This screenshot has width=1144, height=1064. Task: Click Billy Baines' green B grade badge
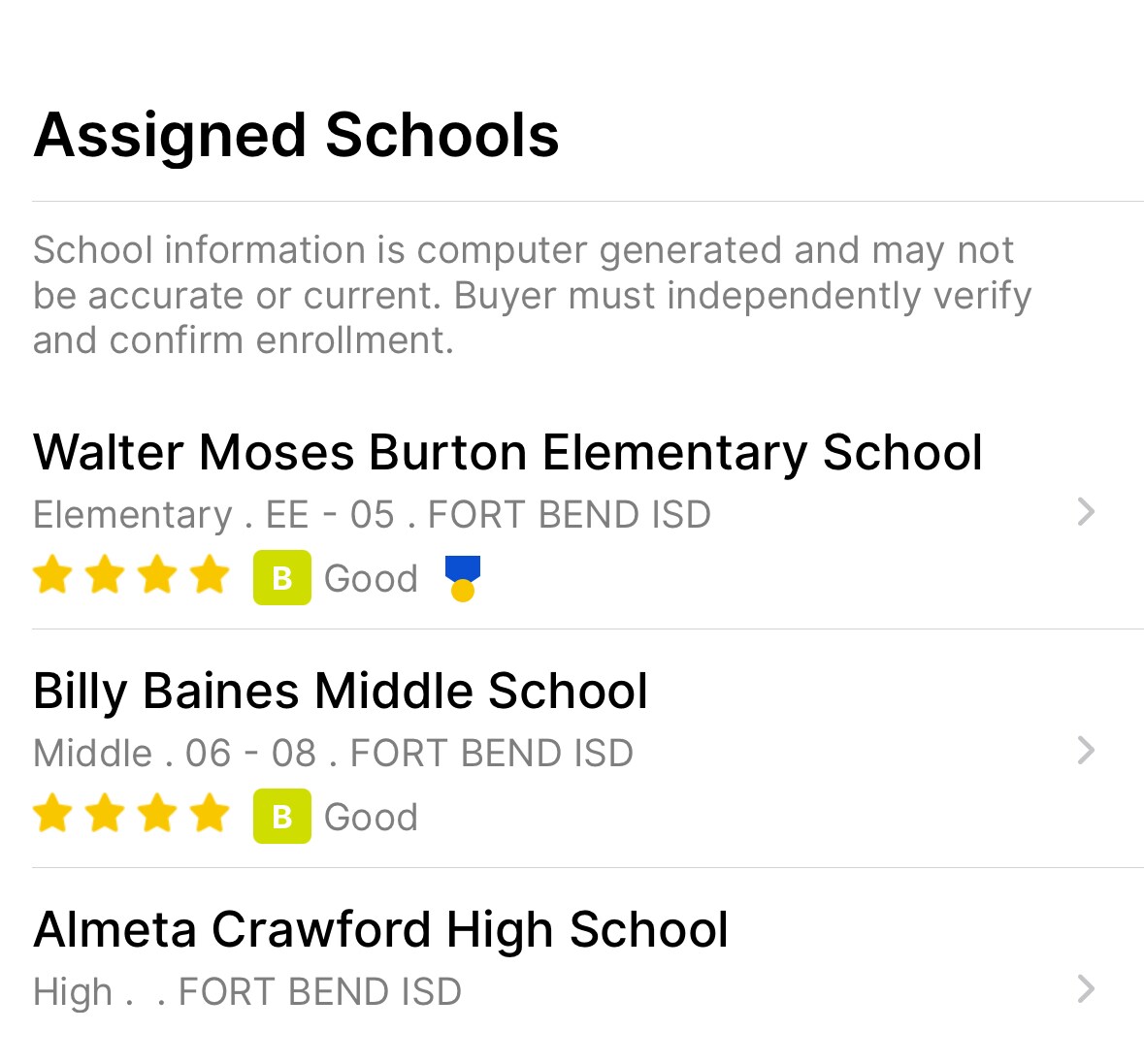[282, 817]
